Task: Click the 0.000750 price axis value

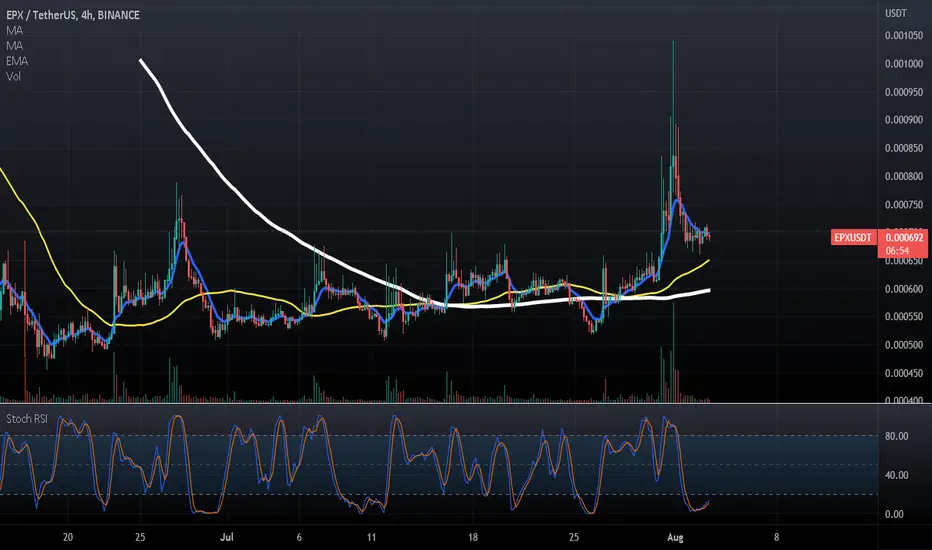Action: tap(904, 205)
